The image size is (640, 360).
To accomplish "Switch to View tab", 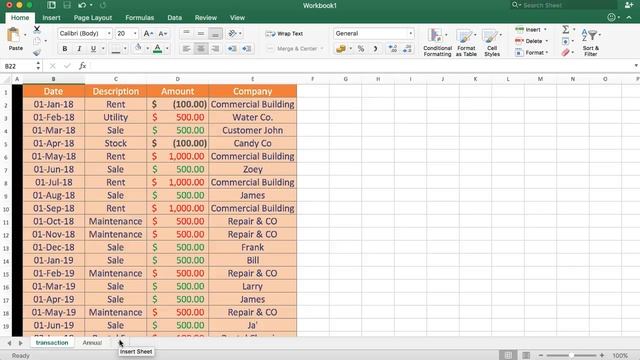I will 237,18.
